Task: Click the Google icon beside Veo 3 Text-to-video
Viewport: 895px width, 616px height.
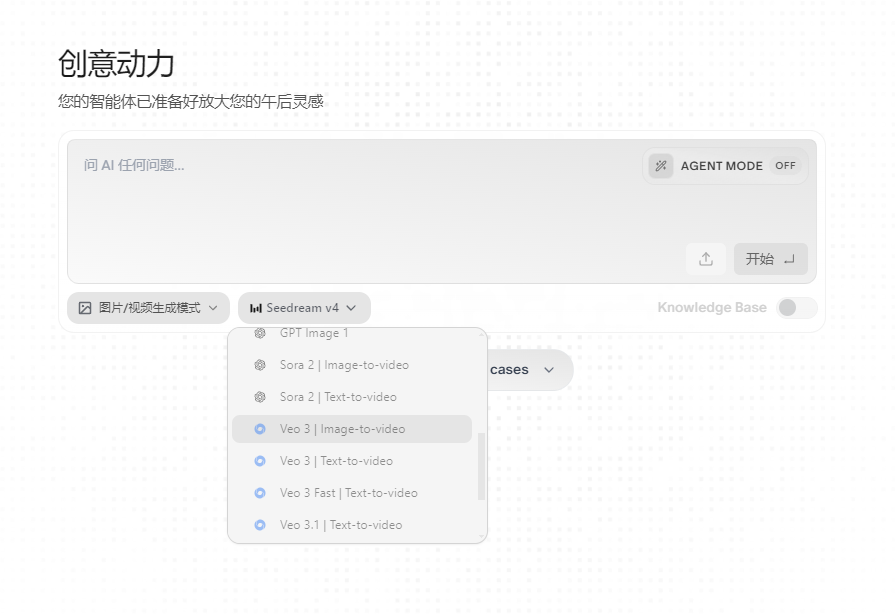Action: 260,461
